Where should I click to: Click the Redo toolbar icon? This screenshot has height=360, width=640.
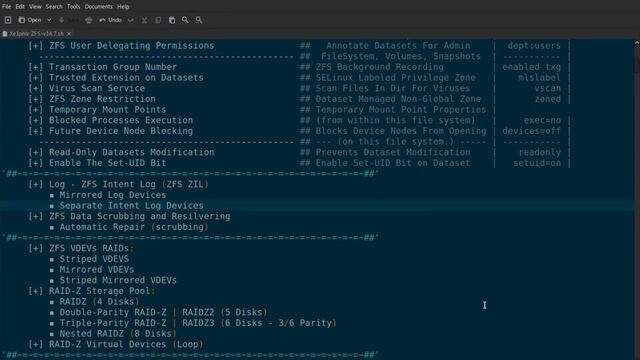[131, 20]
